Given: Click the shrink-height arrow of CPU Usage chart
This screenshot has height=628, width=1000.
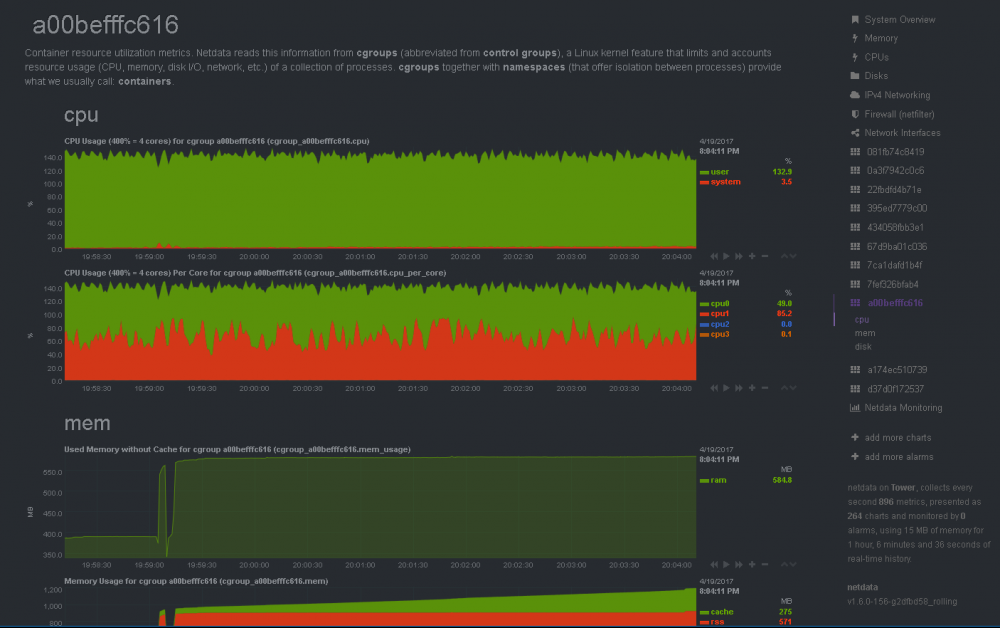Looking at the screenshot, I should click(x=784, y=256).
